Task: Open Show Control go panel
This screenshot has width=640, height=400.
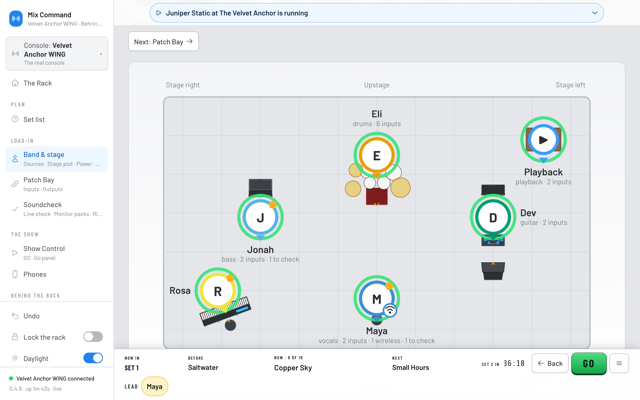Action: tap(57, 253)
